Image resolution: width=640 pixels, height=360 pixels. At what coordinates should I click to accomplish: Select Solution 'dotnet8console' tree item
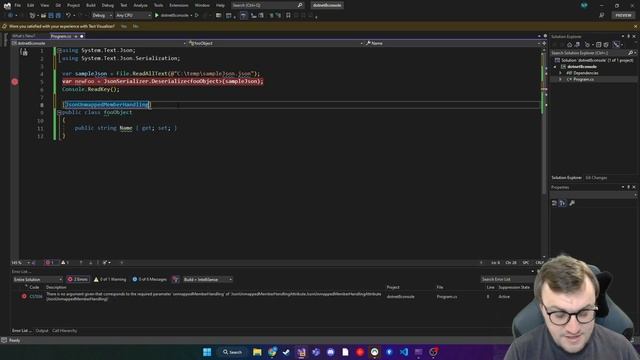coord(594,60)
